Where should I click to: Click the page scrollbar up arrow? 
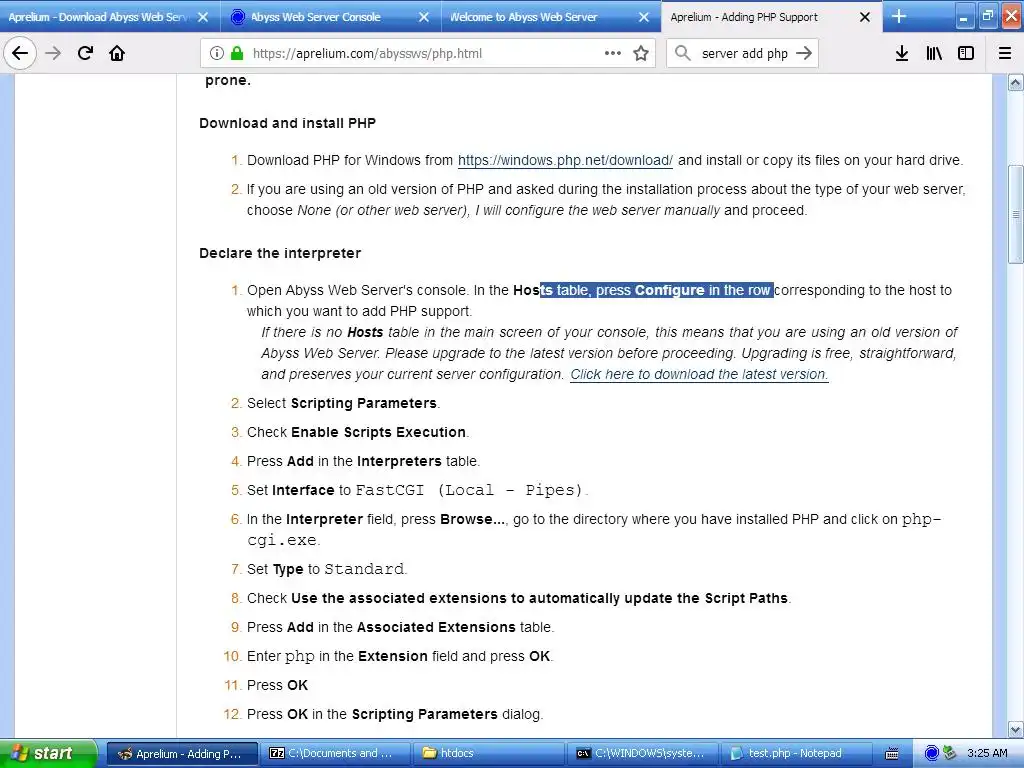tap(1016, 83)
